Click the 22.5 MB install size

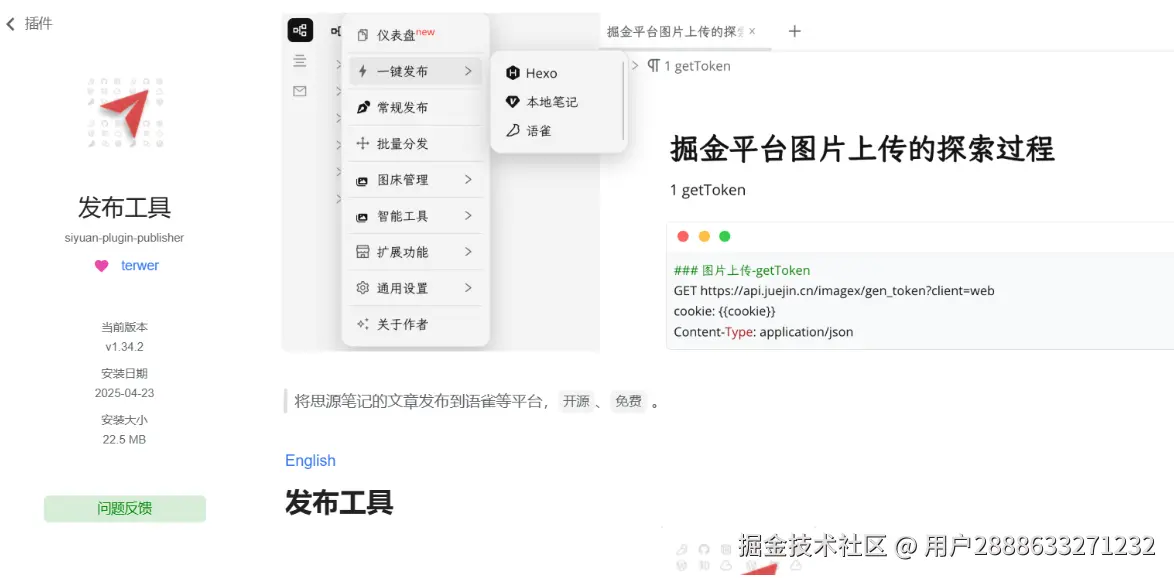[x=124, y=439]
